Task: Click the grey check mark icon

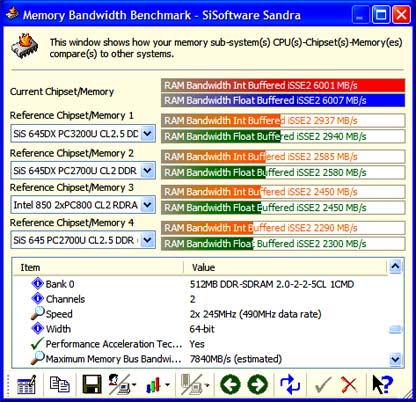Action: [x=323, y=385]
